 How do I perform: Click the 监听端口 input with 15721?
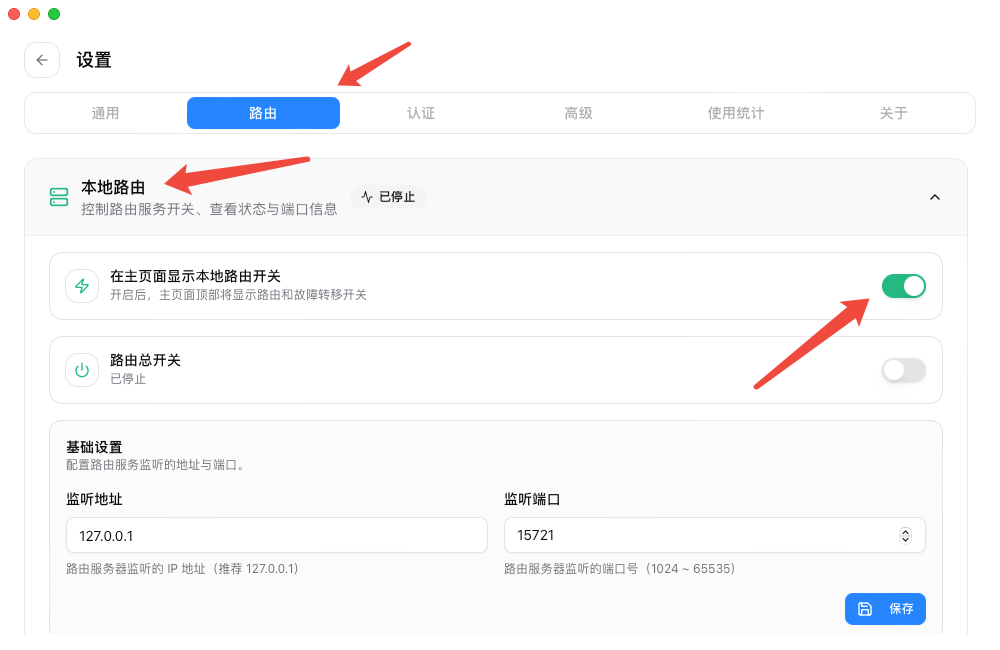714,535
